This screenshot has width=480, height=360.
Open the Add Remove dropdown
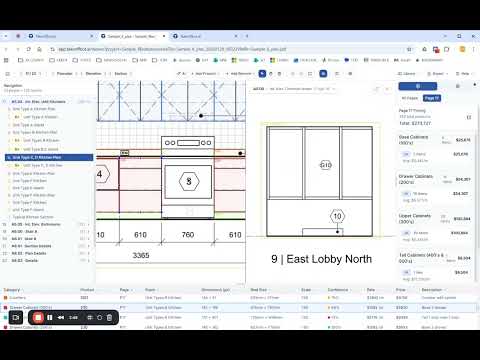240,74
